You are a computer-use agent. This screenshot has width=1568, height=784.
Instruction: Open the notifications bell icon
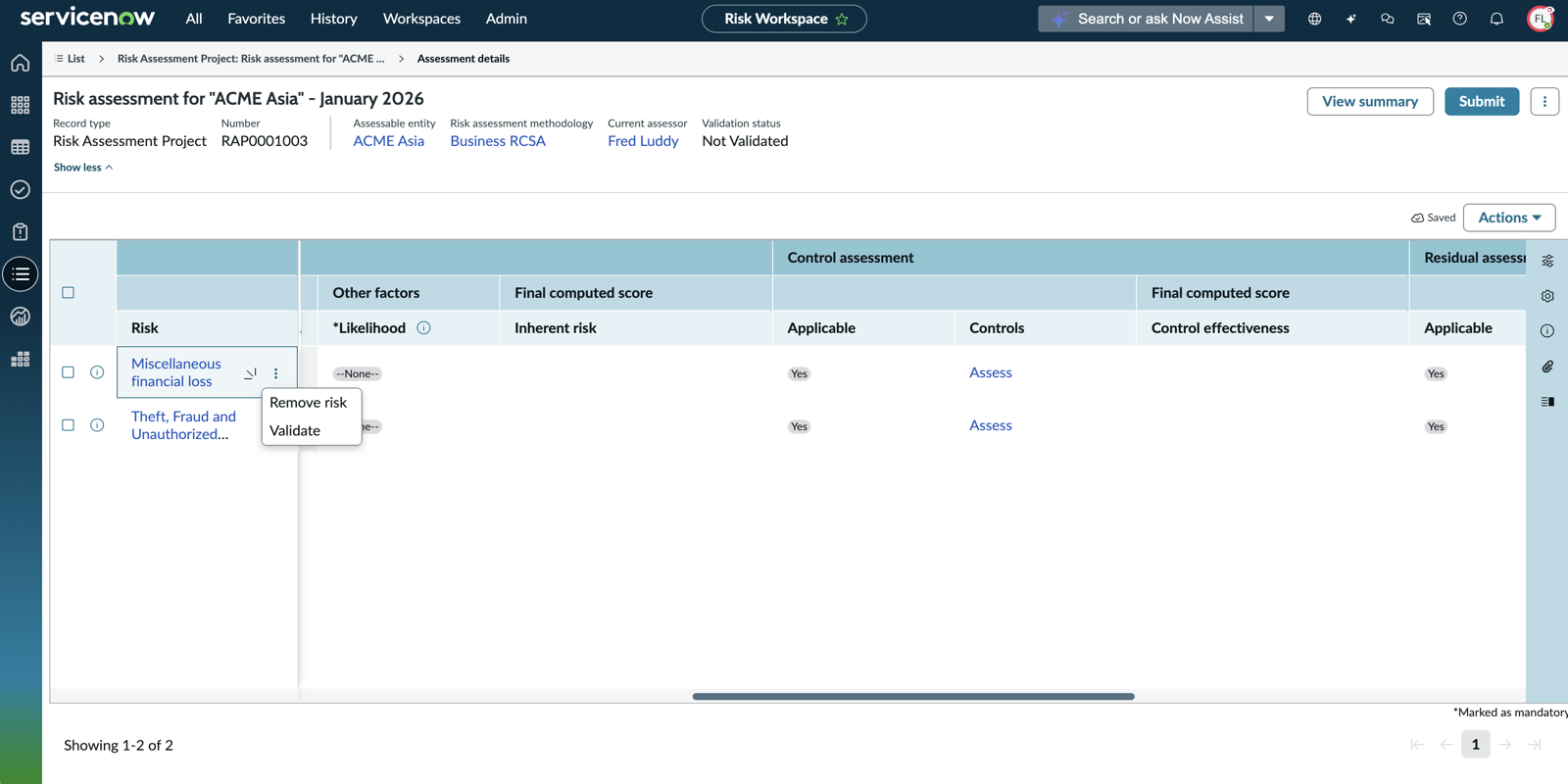tap(1496, 19)
